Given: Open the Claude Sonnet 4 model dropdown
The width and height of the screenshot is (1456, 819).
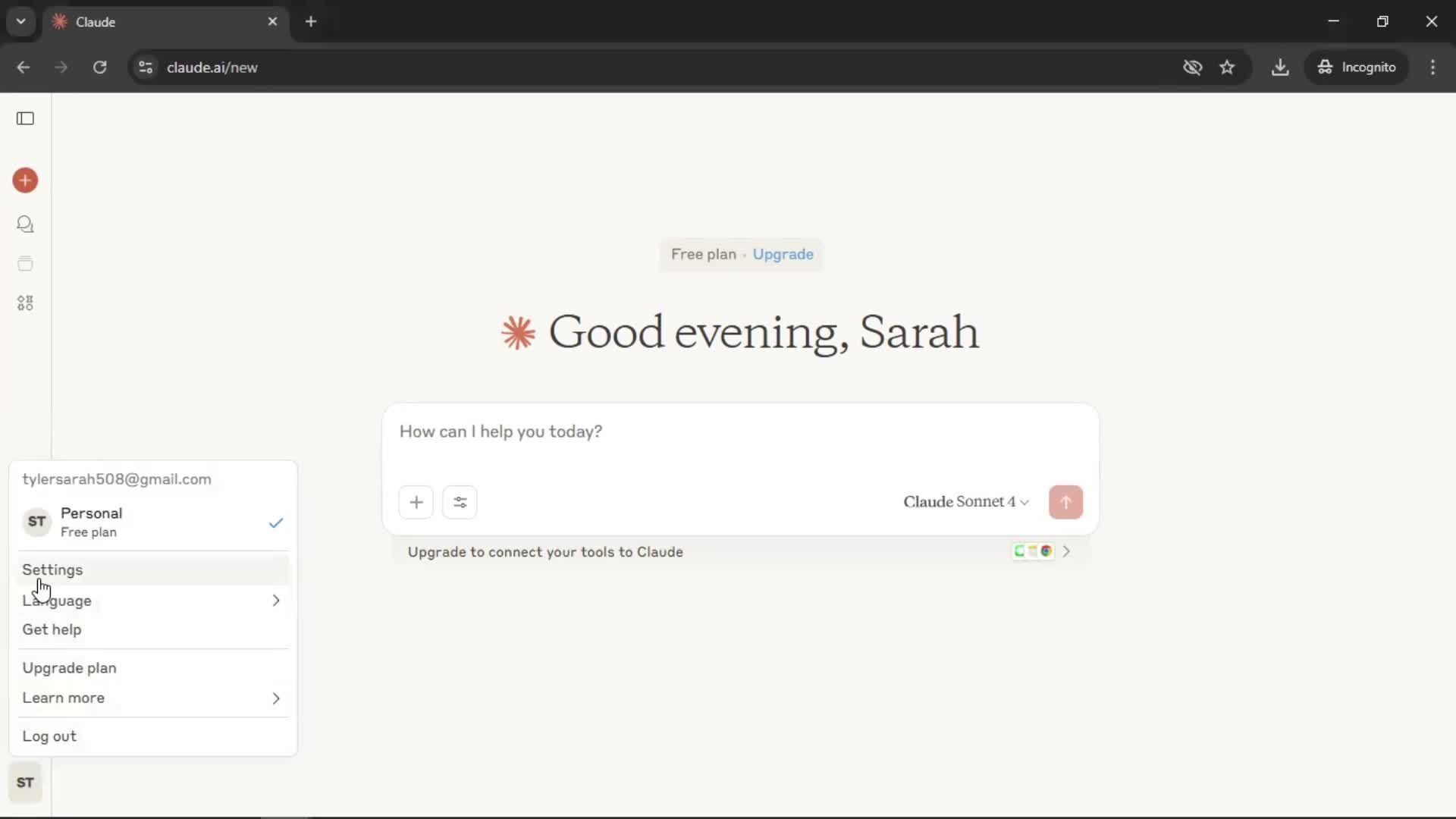Looking at the screenshot, I should (x=965, y=502).
